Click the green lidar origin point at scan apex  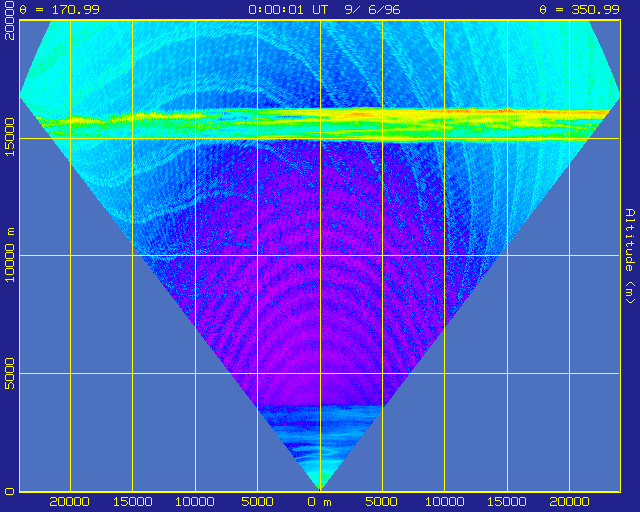(x=320, y=485)
